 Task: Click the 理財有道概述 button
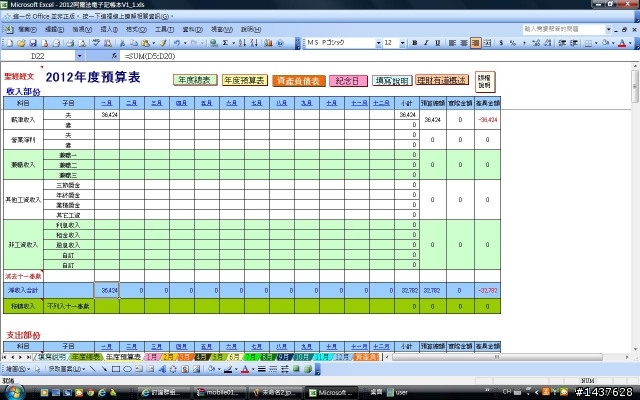click(x=442, y=80)
